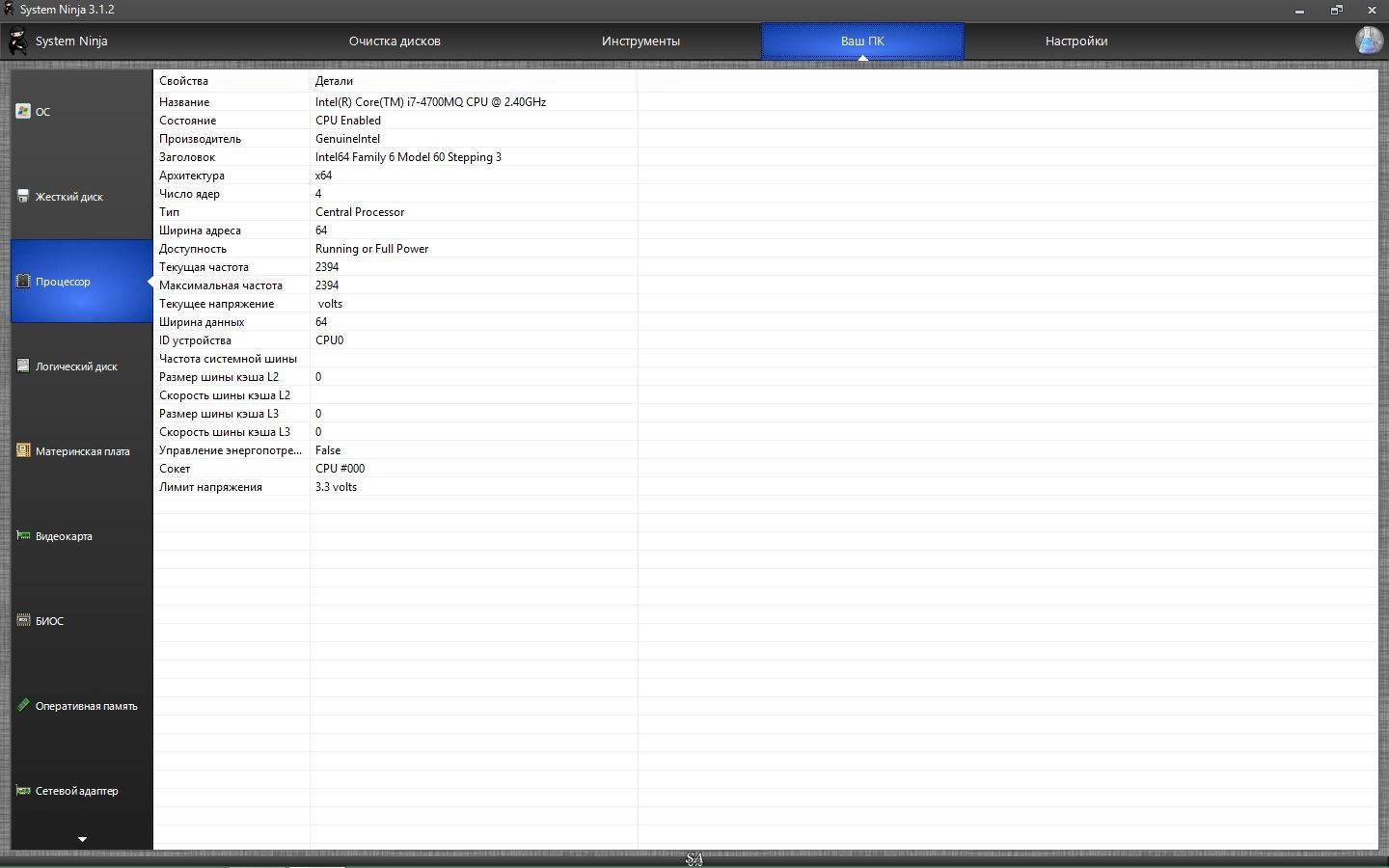Viewport: 1389px width, 868px height.
Task: Select the Intel Core i7-4700MQ name value
Action: point(430,102)
